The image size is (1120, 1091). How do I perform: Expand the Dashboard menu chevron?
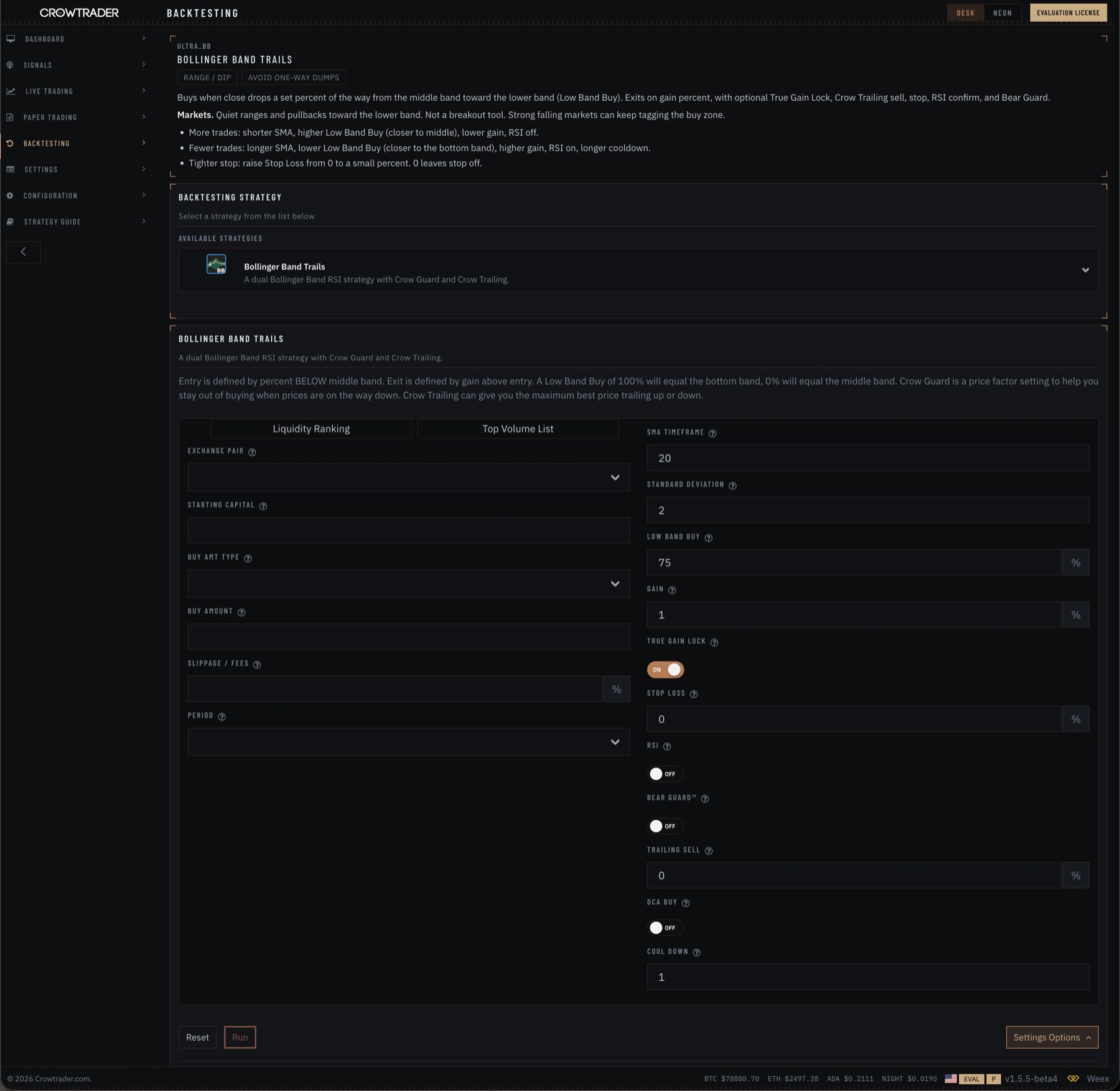coord(144,39)
